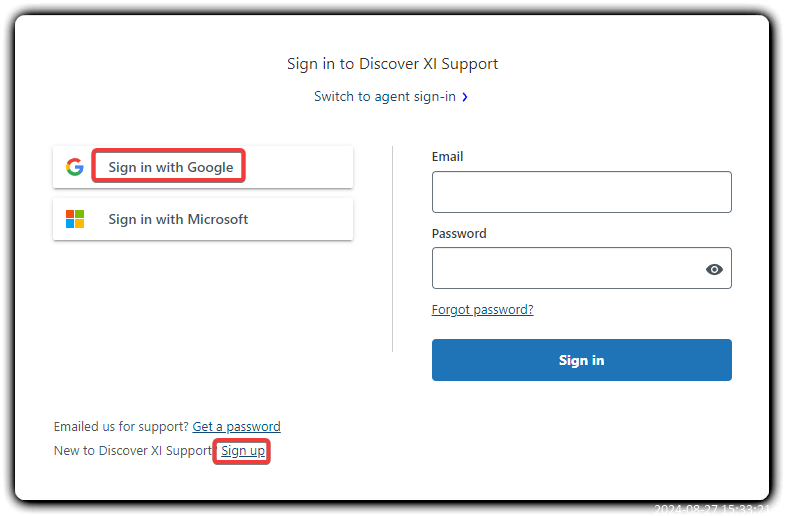Screen dimensions: 785x516
Task: Focus the Password input field
Action: pos(565,268)
